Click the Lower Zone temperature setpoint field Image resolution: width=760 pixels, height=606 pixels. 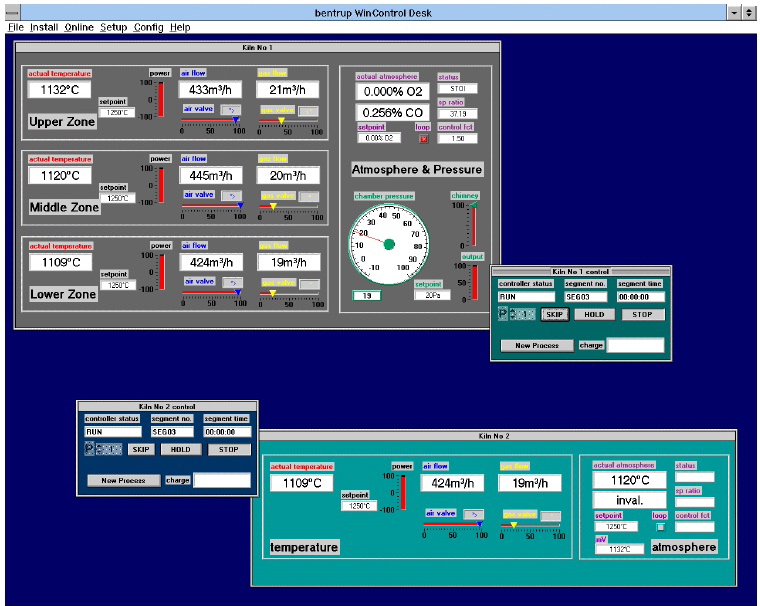coord(118,285)
